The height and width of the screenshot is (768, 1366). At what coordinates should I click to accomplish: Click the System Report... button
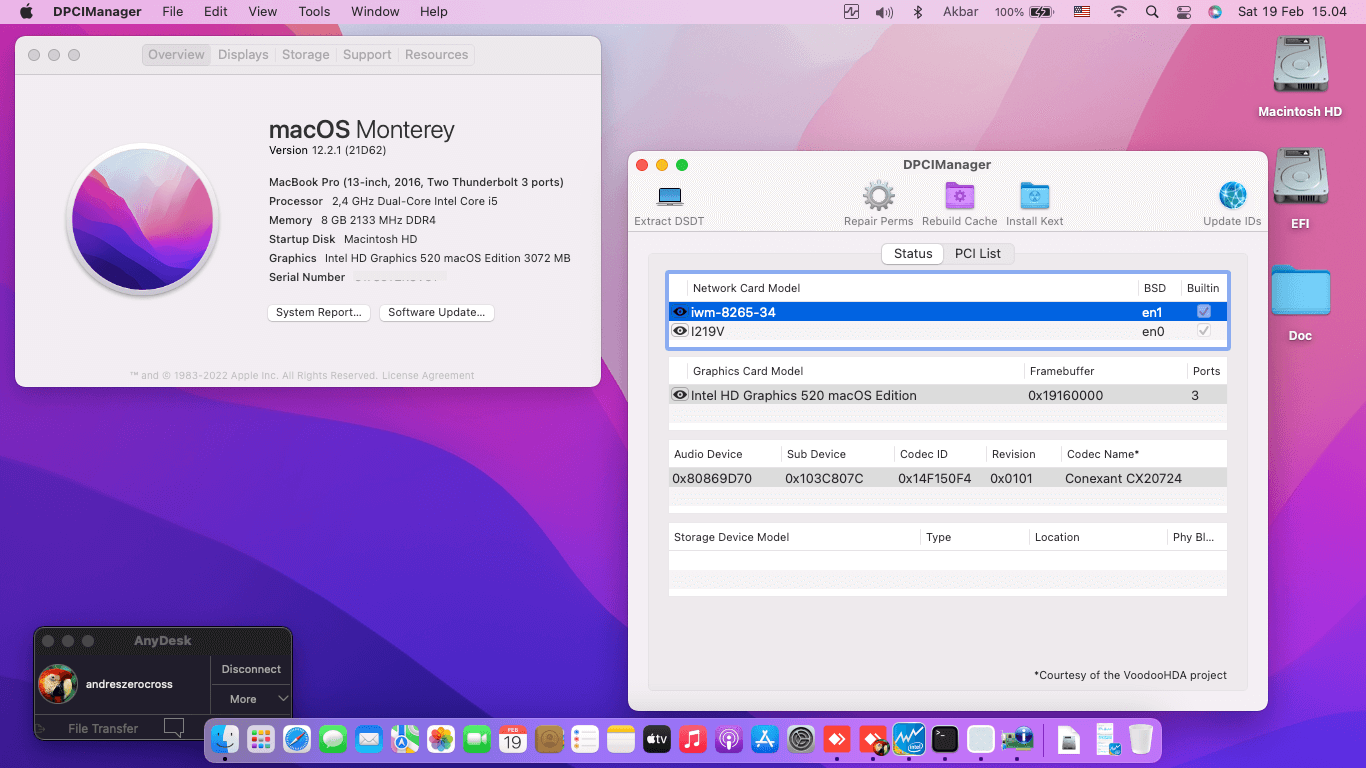319,312
